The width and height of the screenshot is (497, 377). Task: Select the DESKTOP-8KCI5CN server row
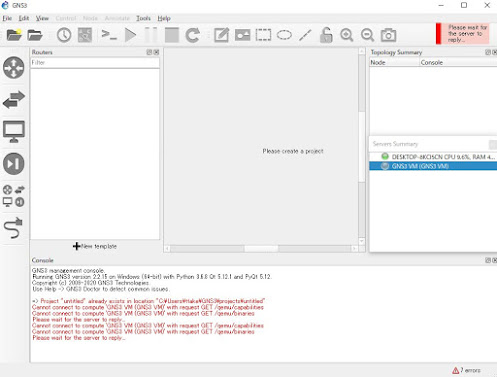(x=433, y=156)
